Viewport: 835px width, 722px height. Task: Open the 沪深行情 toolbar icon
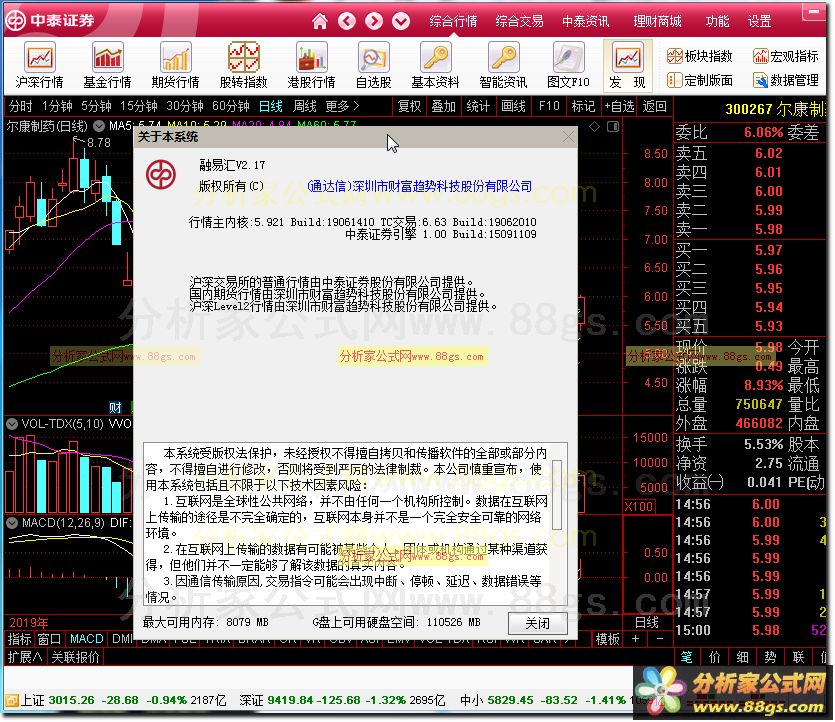pyautogui.click(x=39, y=65)
